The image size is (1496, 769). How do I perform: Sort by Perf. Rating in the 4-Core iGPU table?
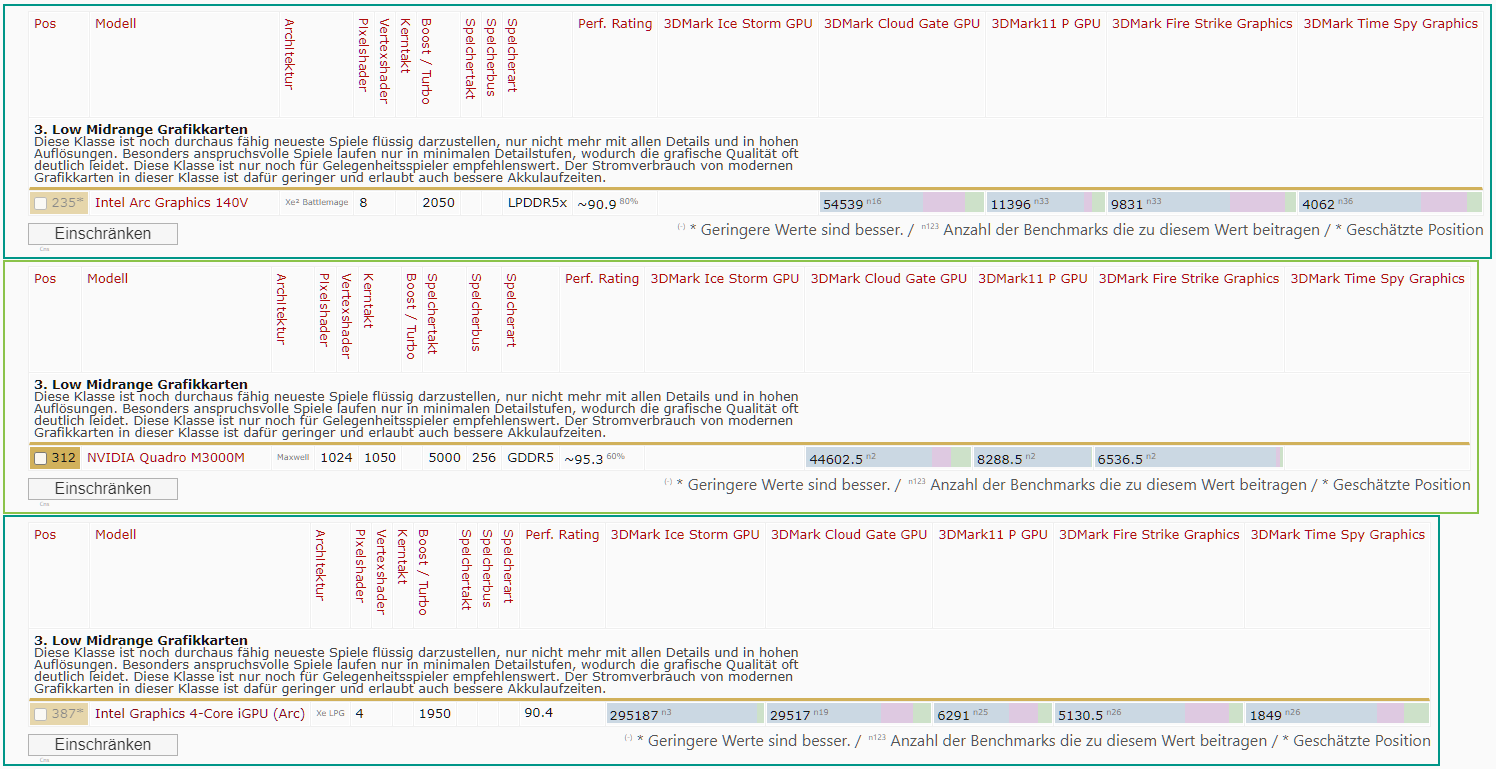pos(562,535)
